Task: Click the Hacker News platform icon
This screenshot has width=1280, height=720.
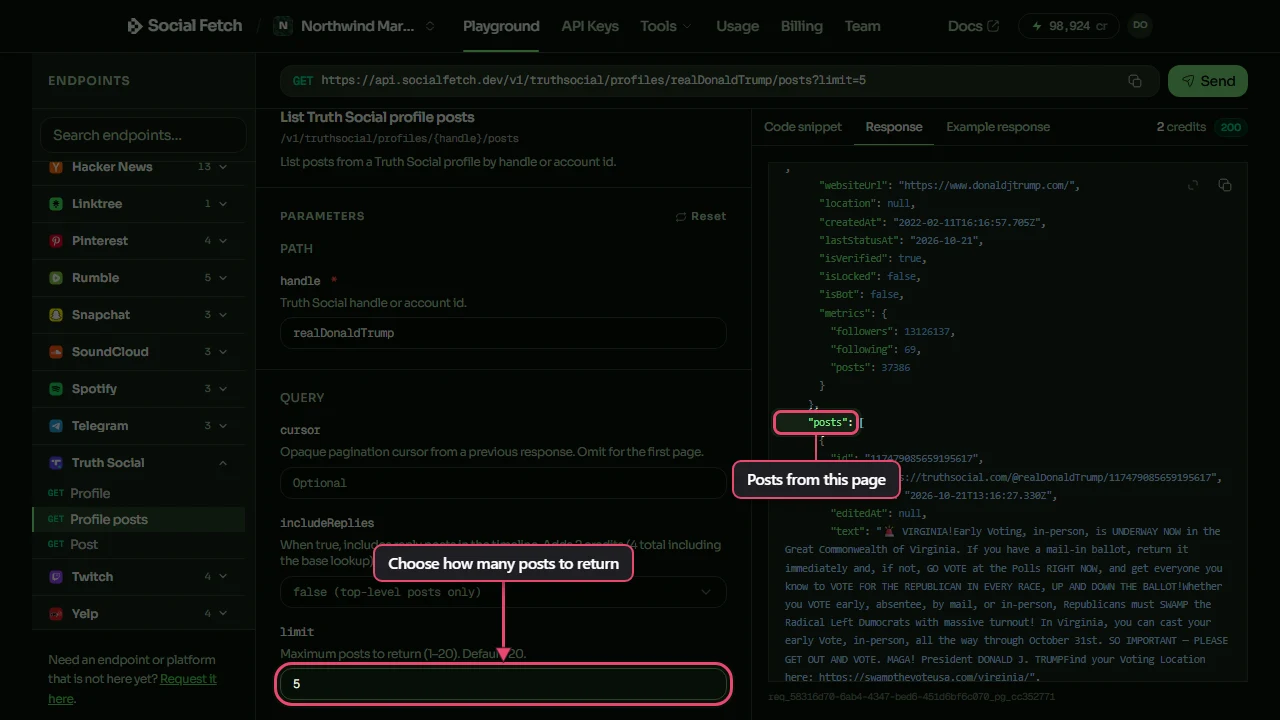Action: click(56, 167)
